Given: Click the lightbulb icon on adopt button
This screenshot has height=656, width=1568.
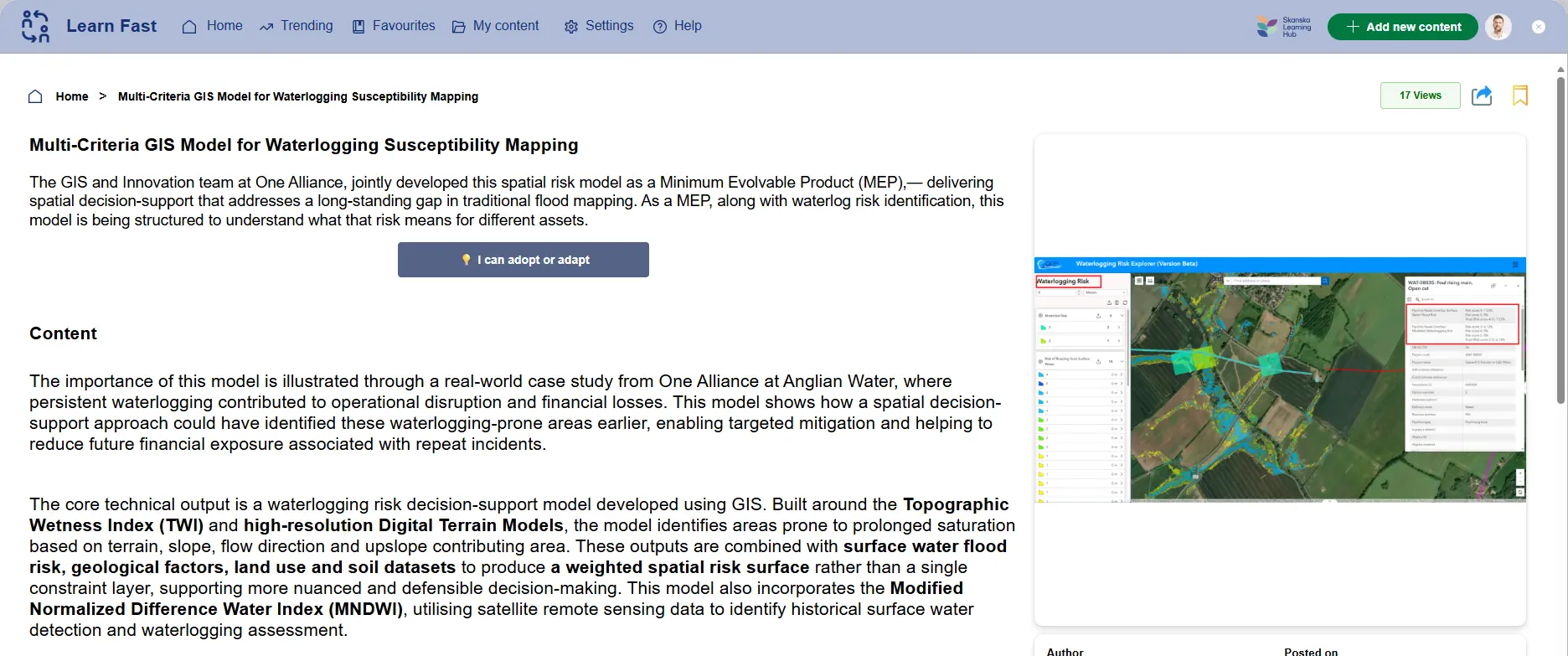Looking at the screenshot, I should pos(467,260).
